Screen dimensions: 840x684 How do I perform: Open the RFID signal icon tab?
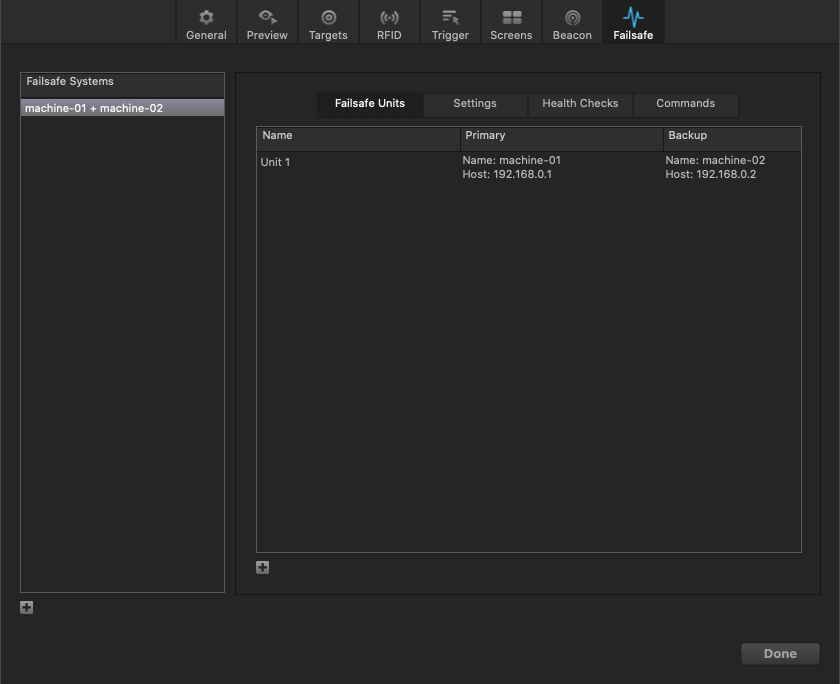(389, 22)
